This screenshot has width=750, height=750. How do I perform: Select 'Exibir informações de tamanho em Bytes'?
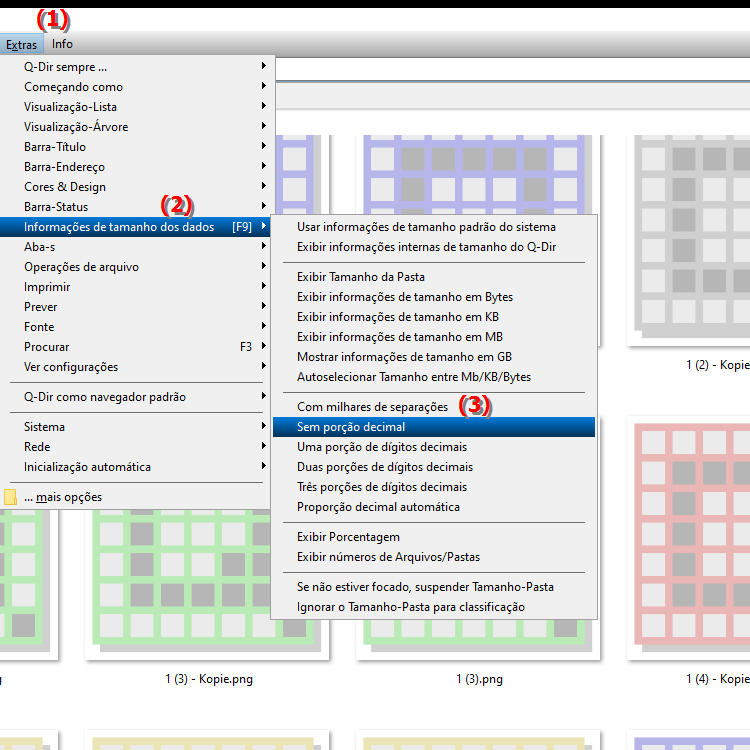coord(434,297)
